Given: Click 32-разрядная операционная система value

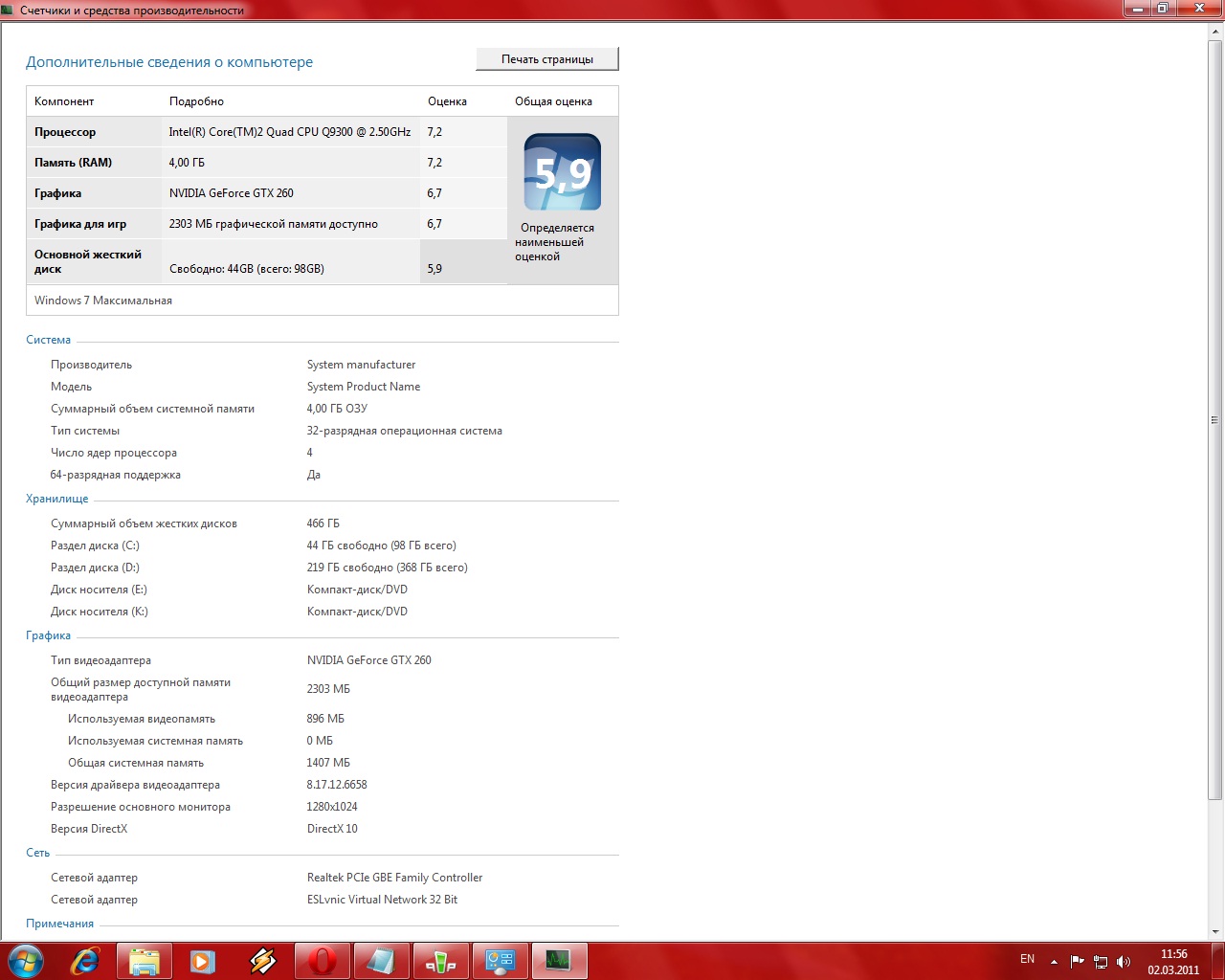Looking at the screenshot, I should pos(405,431).
